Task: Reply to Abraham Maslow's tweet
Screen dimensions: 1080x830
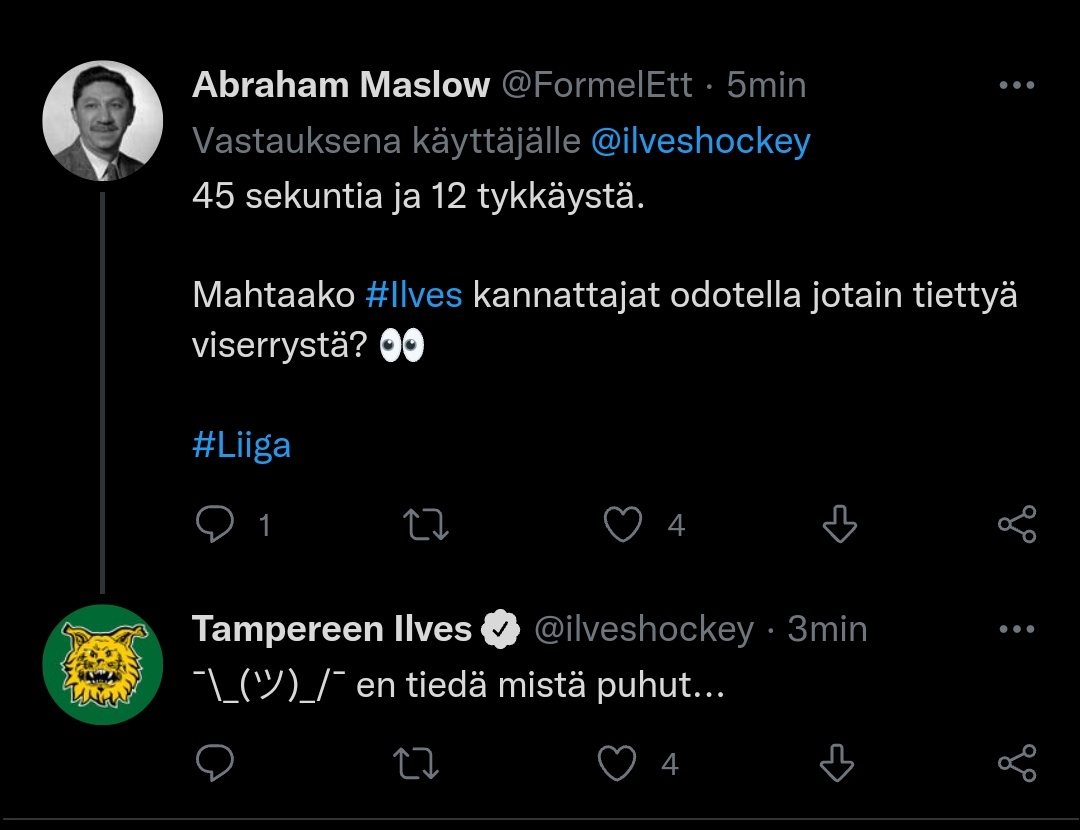Action: pyautogui.click(x=215, y=524)
